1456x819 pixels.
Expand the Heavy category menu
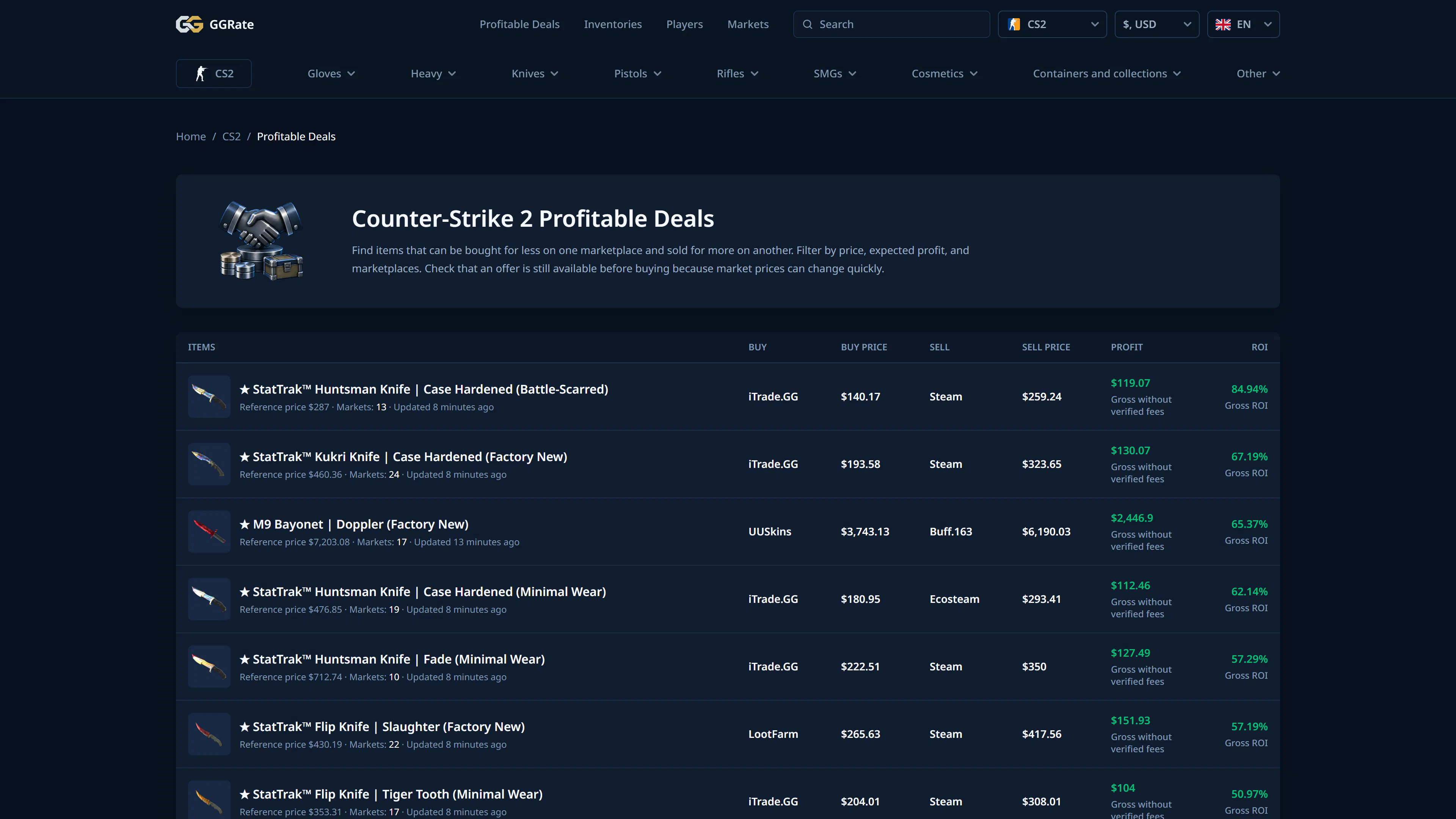pos(433,74)
